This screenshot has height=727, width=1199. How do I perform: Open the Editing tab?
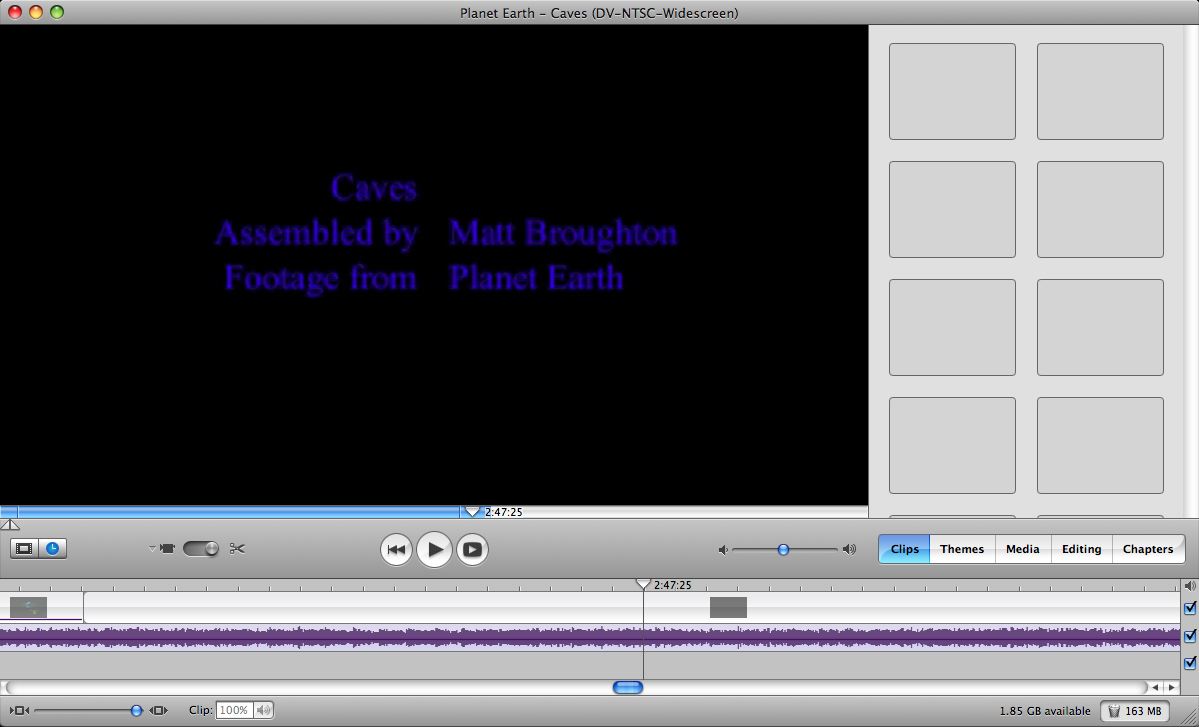(x=1081, y=549)
